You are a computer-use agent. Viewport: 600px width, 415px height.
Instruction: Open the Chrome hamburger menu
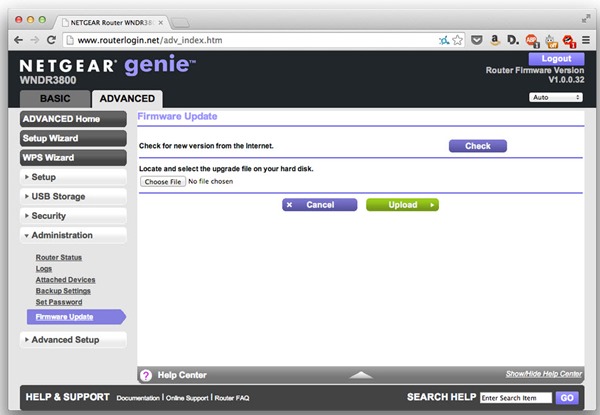(586, 40)
